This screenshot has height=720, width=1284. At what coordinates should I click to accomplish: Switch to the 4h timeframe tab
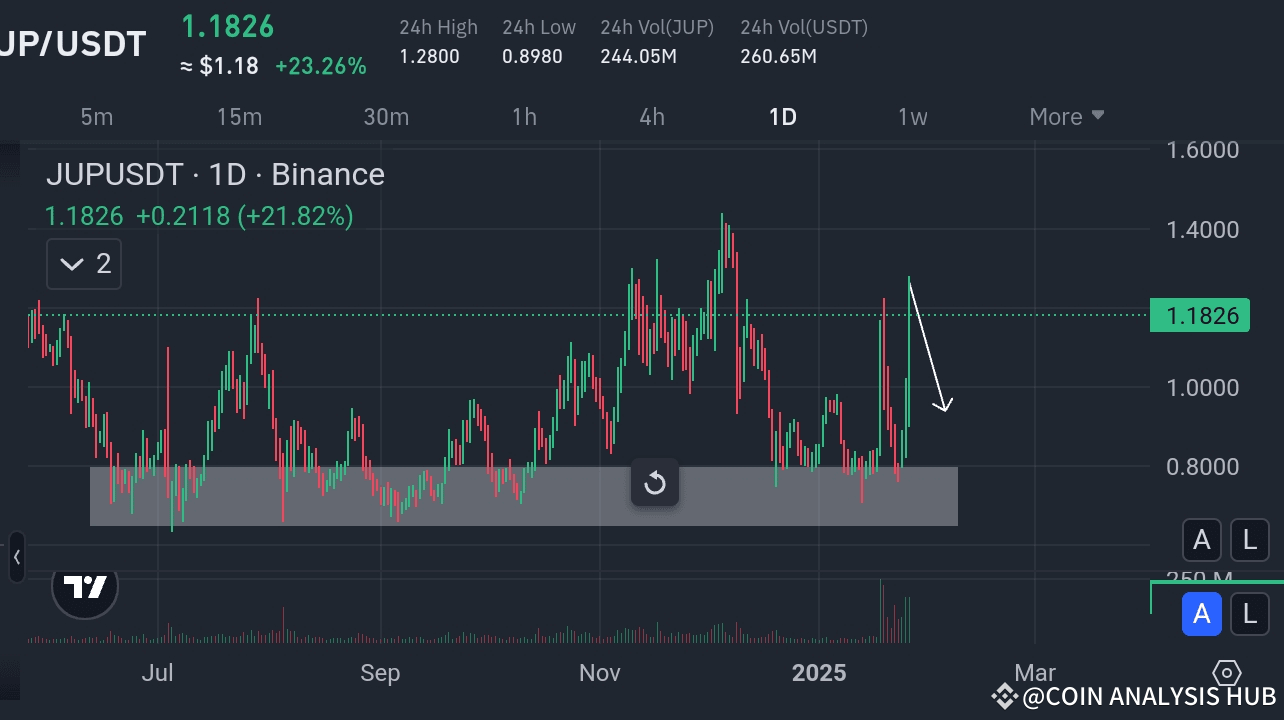point(652,117)
